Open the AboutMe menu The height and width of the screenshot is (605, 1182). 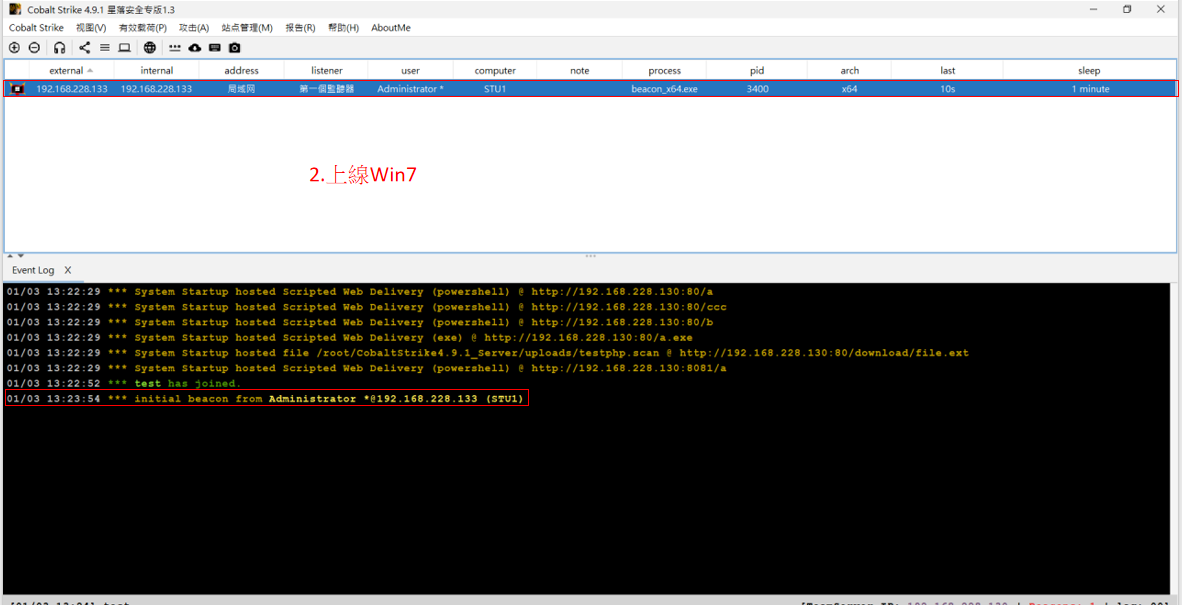tap(390, 28)
